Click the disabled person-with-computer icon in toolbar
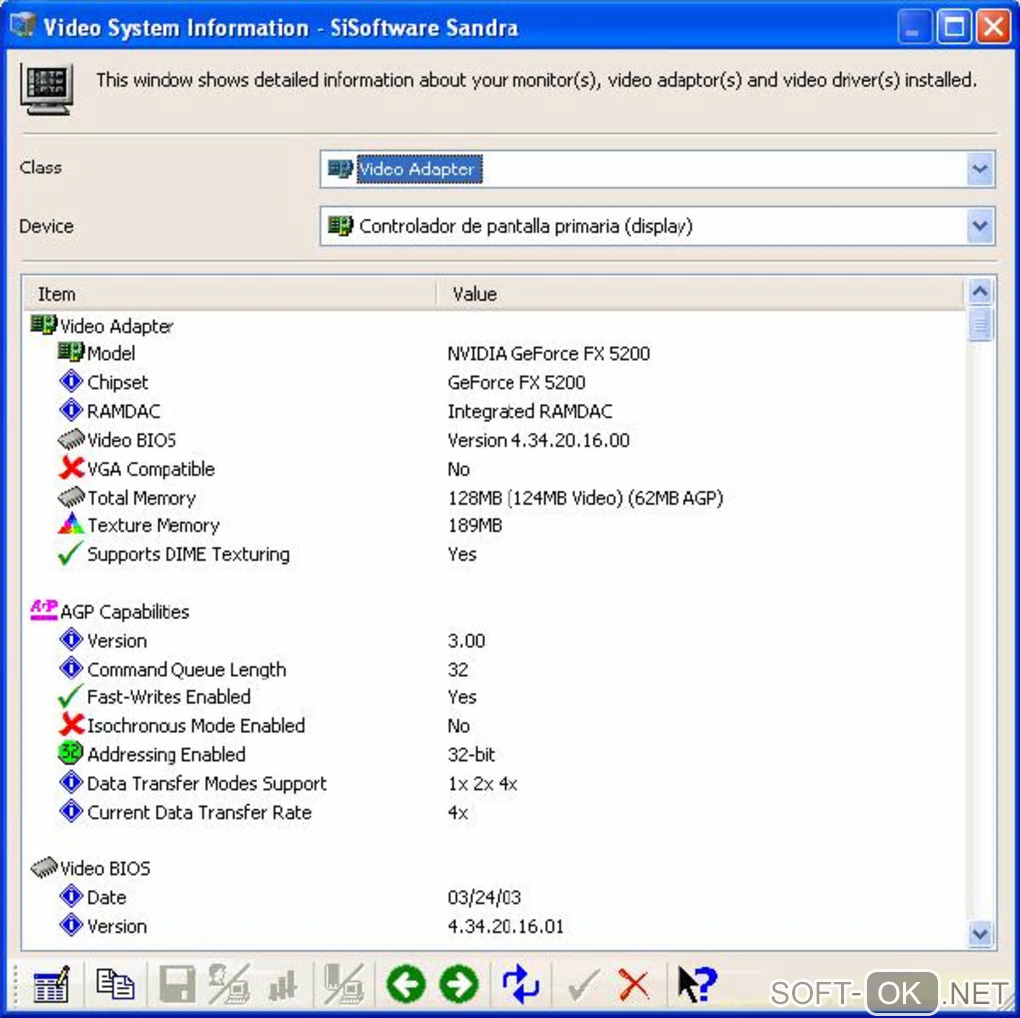 click(229, 984)
